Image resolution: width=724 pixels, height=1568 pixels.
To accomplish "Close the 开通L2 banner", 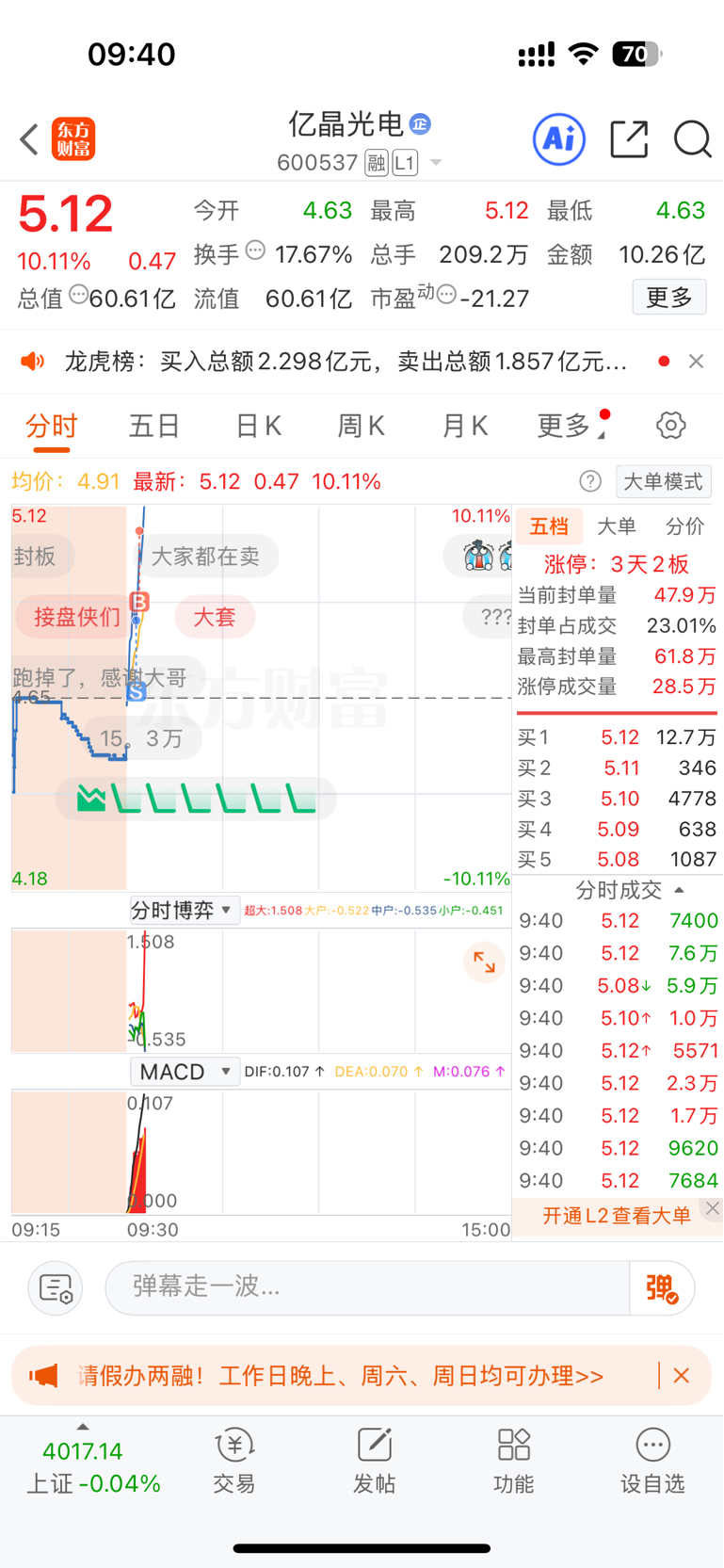I will pyautogui.click(x=713, y=1208).
